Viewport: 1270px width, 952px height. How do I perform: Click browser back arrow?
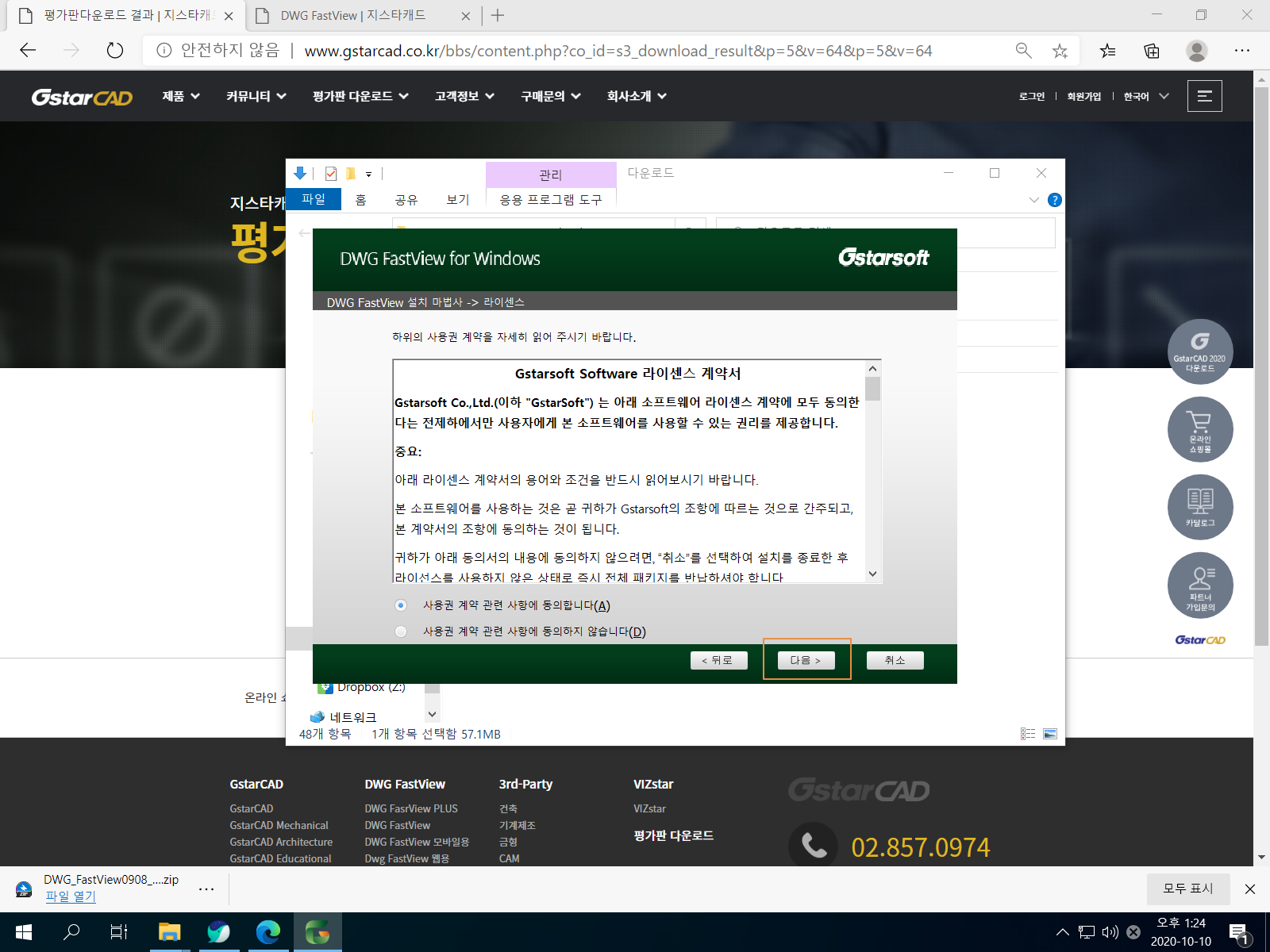(29, 51)
